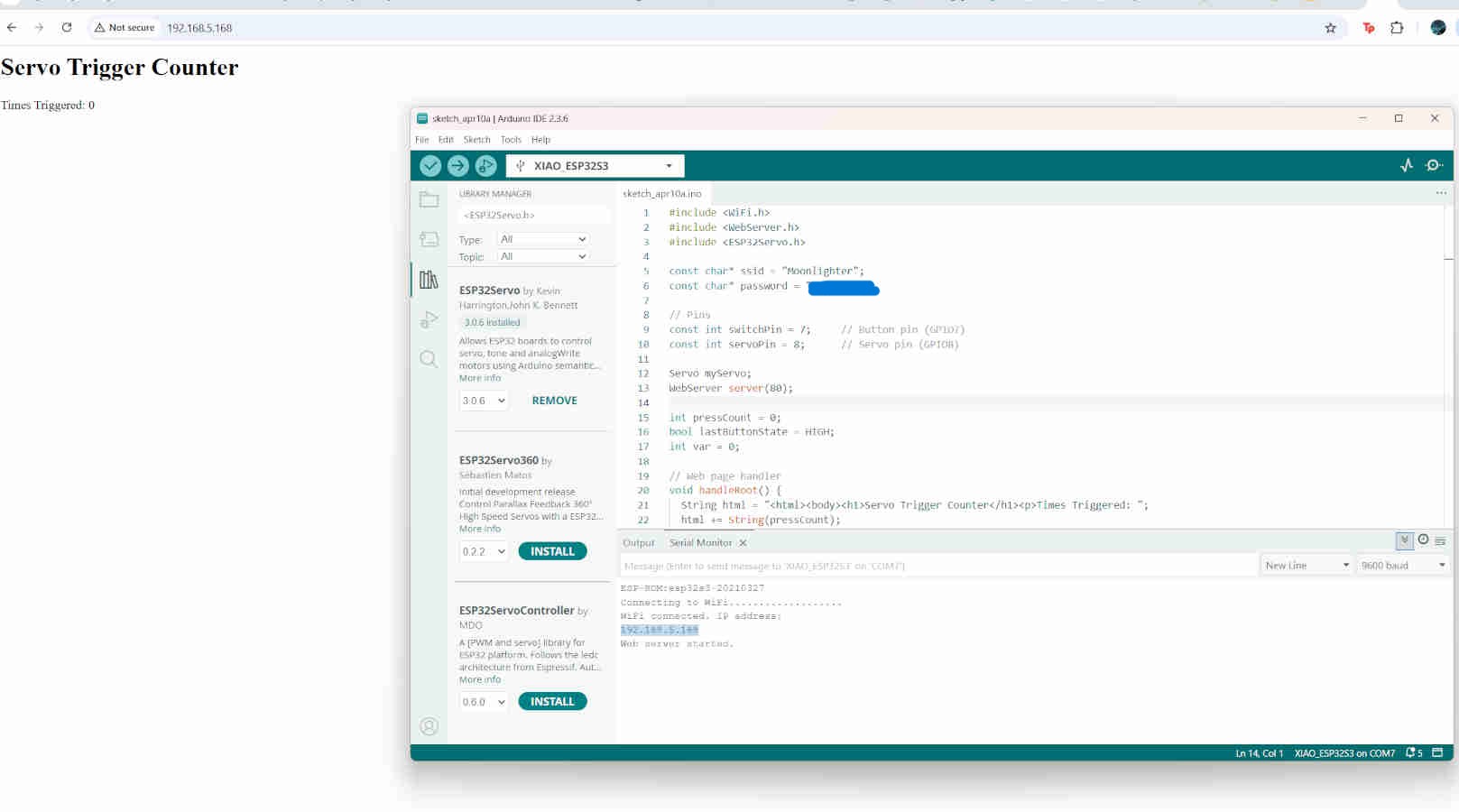The height and width of the screenshot is (812, 1459).
Task: Click the browser back arrow
Action: click(x=12, y=28)
